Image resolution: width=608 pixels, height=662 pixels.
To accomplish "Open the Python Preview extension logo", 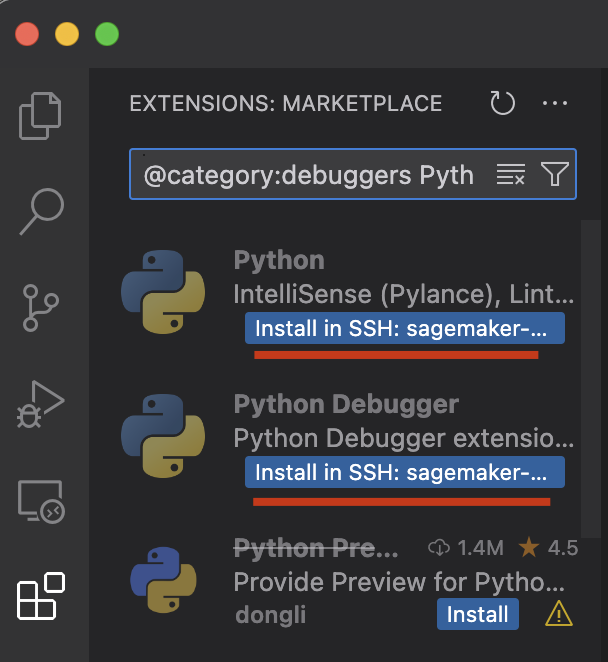I will tap(163, 580).
